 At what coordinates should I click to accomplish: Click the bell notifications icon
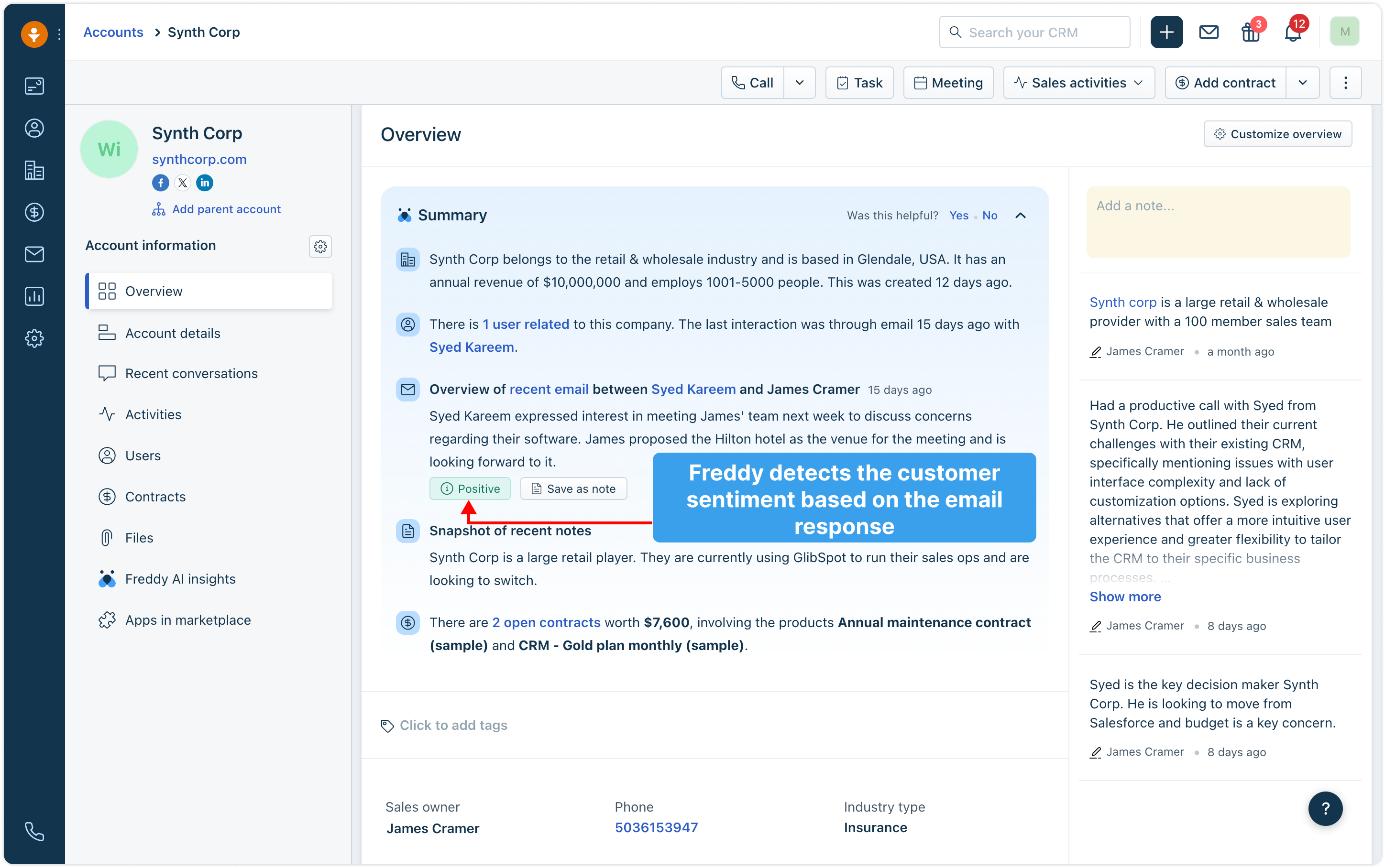click(x=1293, y=33)
